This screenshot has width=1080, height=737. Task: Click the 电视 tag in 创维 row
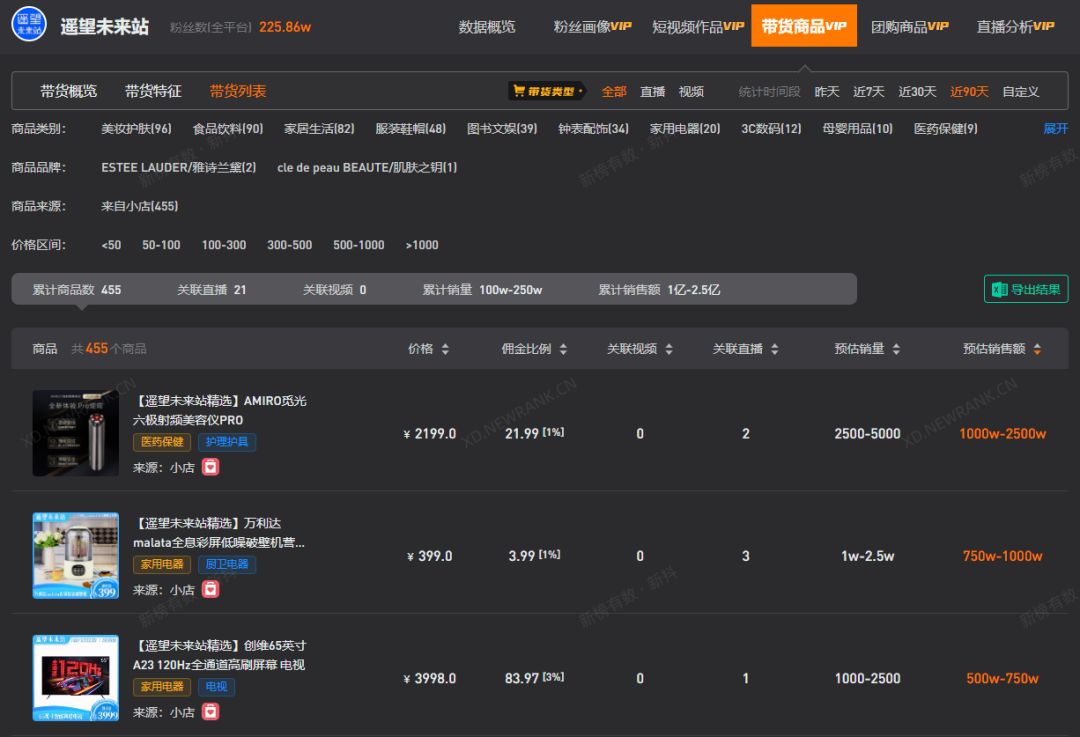(216, 687)
